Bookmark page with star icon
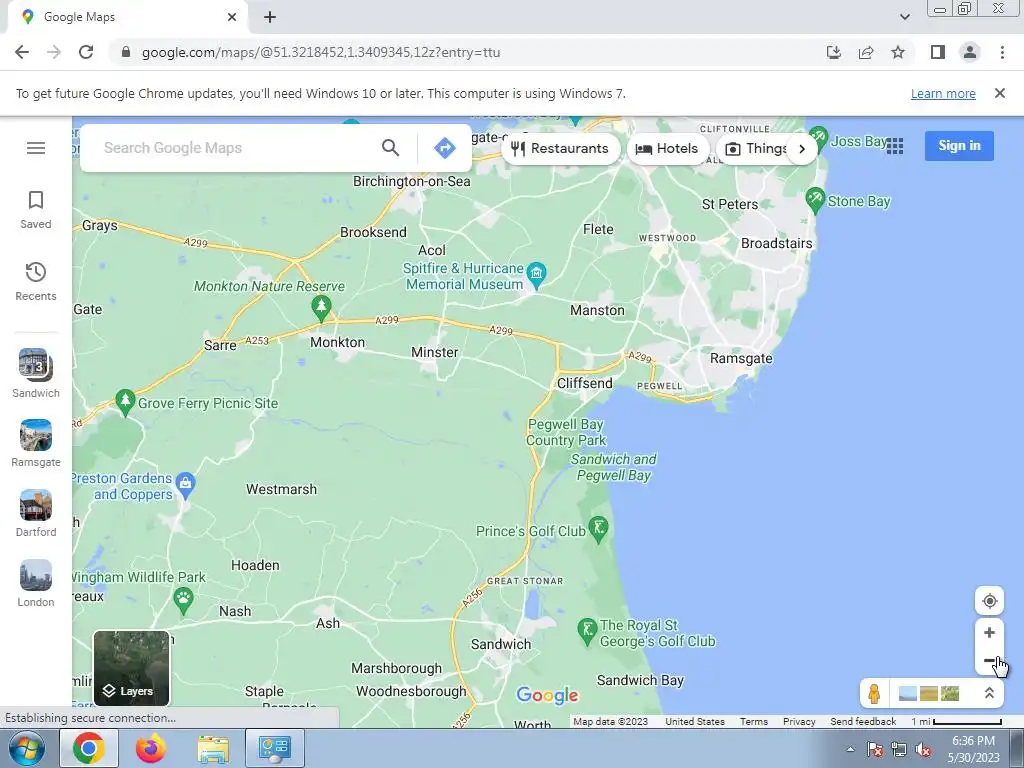The height and width of the screenshot is (768, 1024). pos(898,52)
